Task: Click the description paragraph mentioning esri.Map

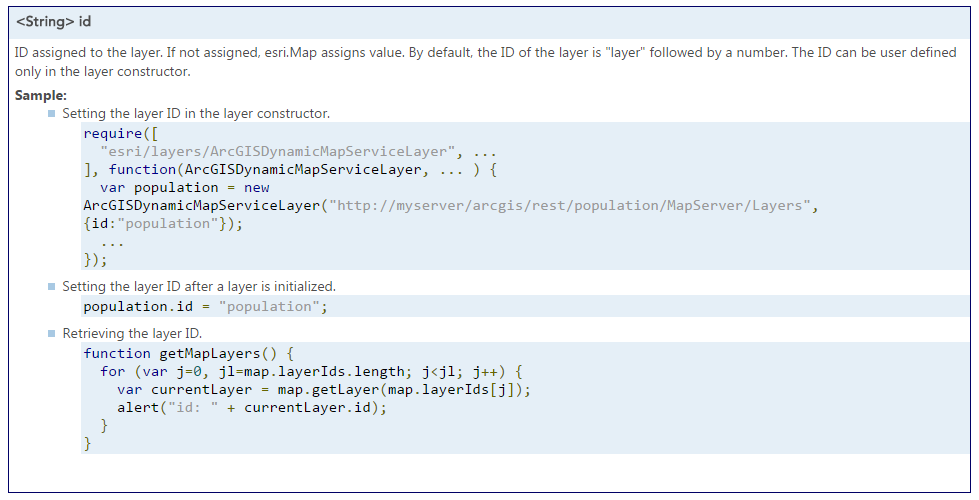Action: 486,62
